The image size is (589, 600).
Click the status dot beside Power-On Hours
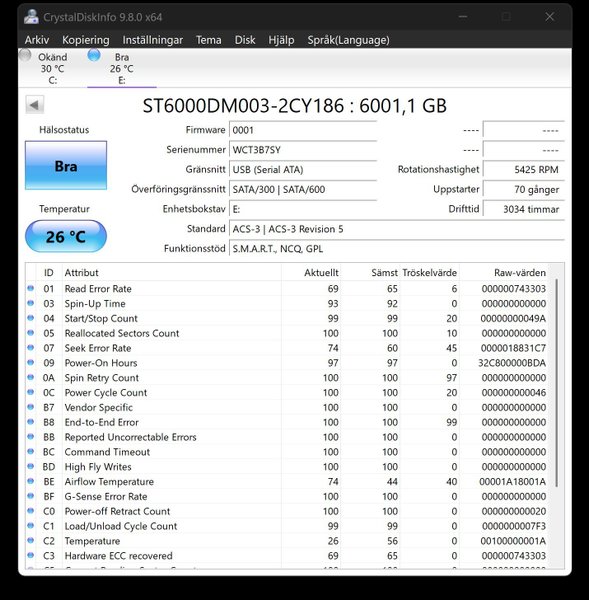point(31,362)
